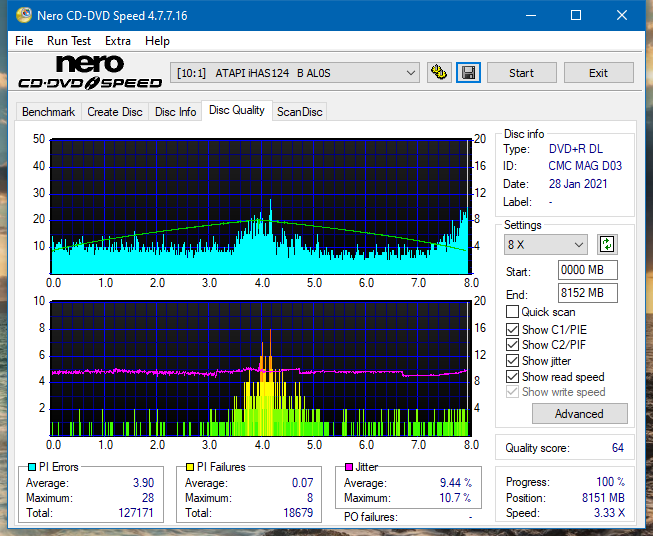The height and width of the screenshot is (536, 653).
Task: Switch to the Create Disc tab
Action: pyautogui.click(x=115, y=112)
